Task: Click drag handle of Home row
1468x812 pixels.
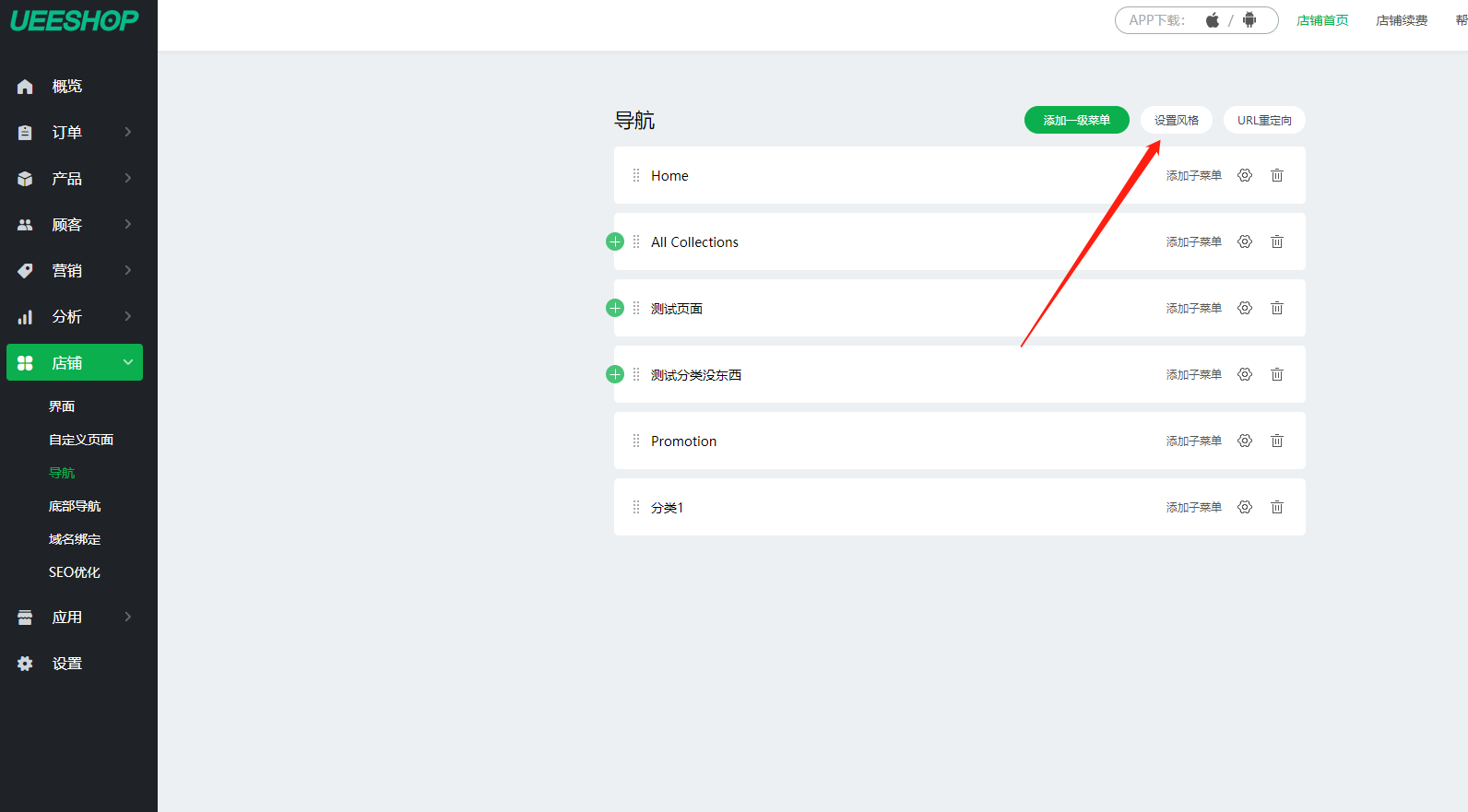Action: 636,175
